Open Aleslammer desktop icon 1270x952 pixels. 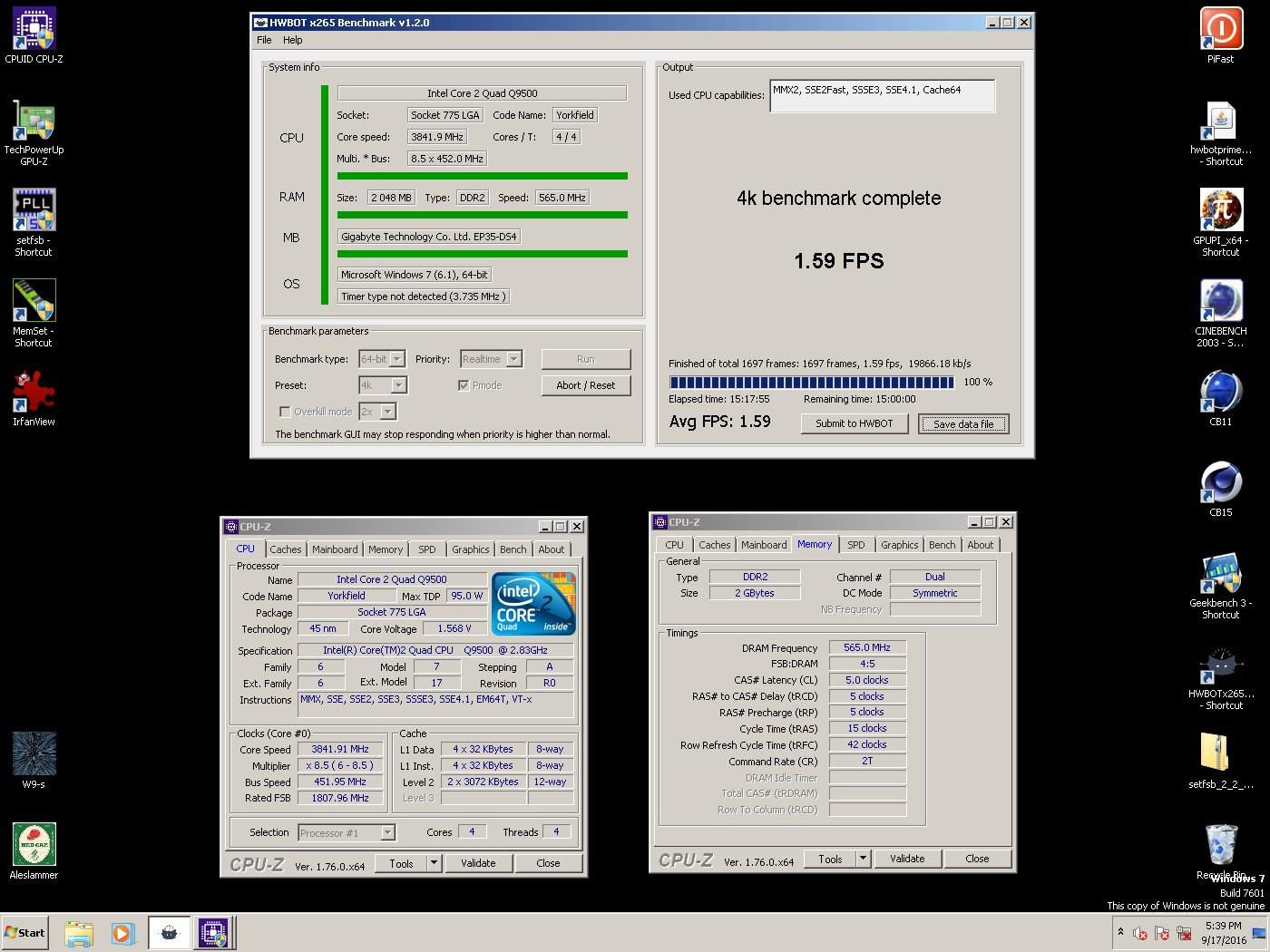coord(34,852)
